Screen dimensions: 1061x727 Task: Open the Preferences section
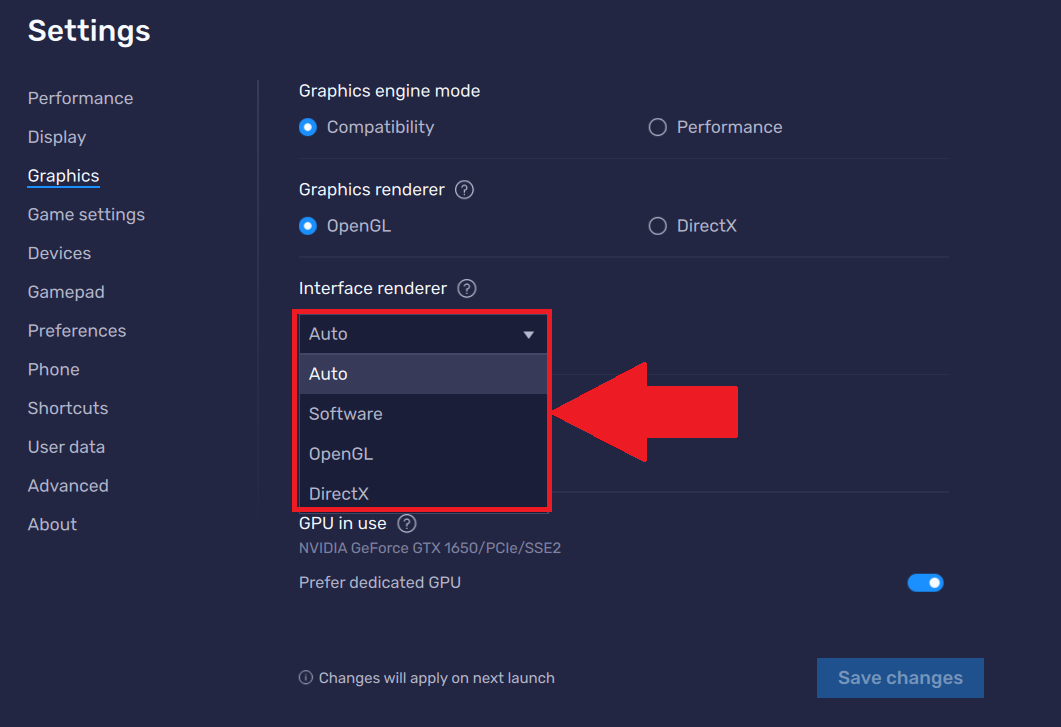point(77,330)
